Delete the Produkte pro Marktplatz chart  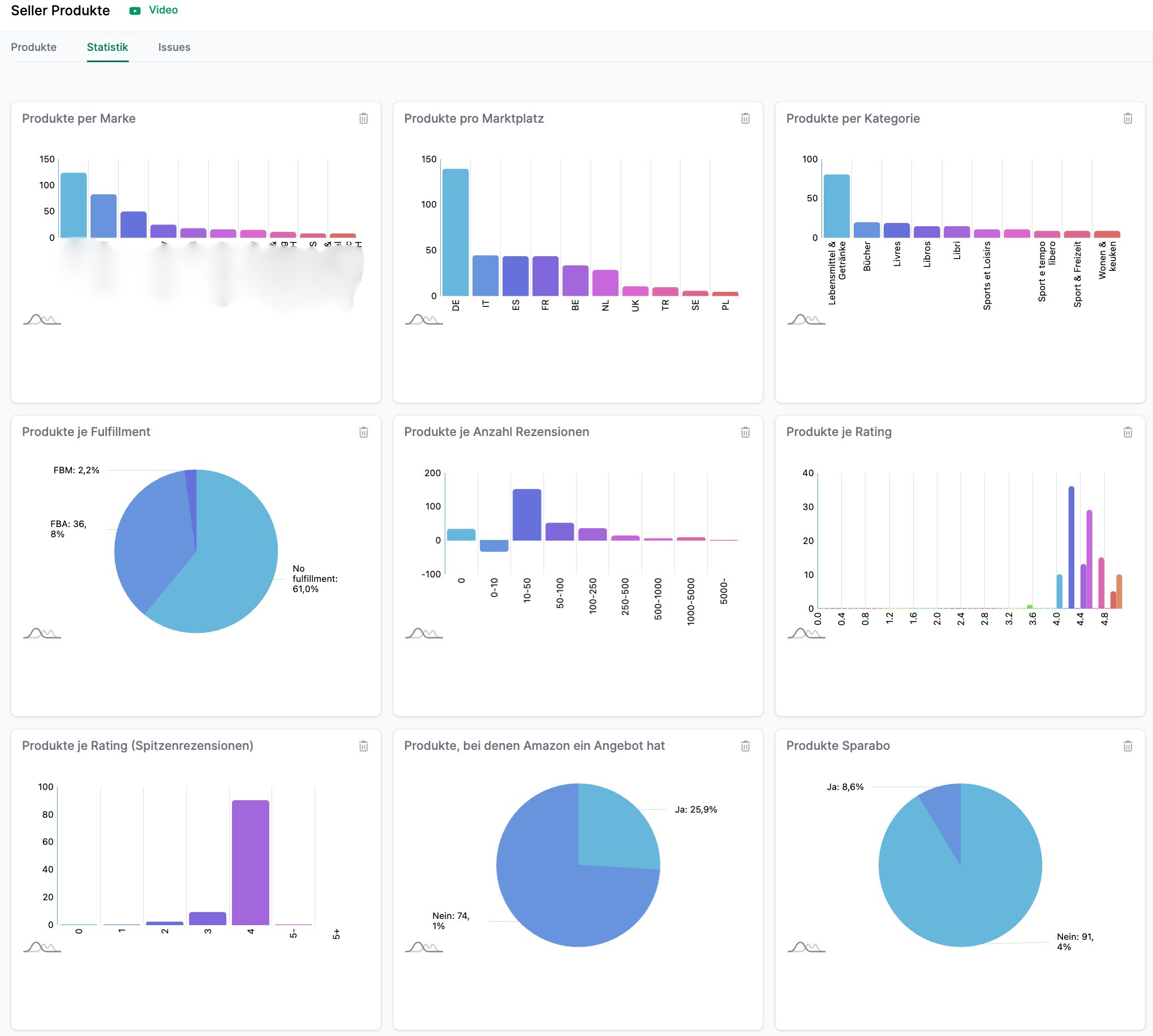(745, 118)
